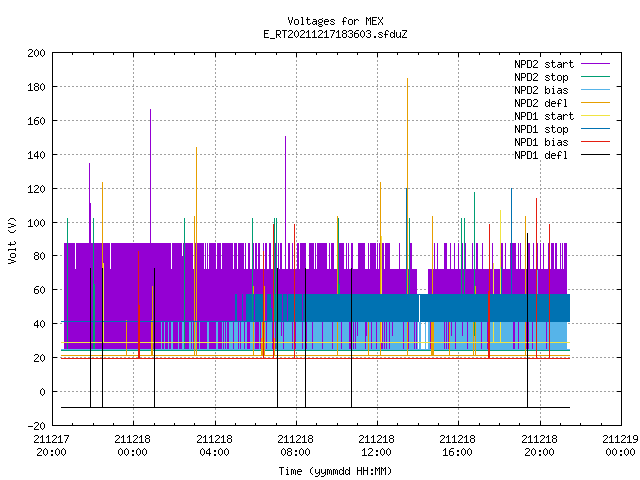
Task: Click the black NPD1 defl baseline near -10 V
Action: pyautogui.click(x=315, y=407)
